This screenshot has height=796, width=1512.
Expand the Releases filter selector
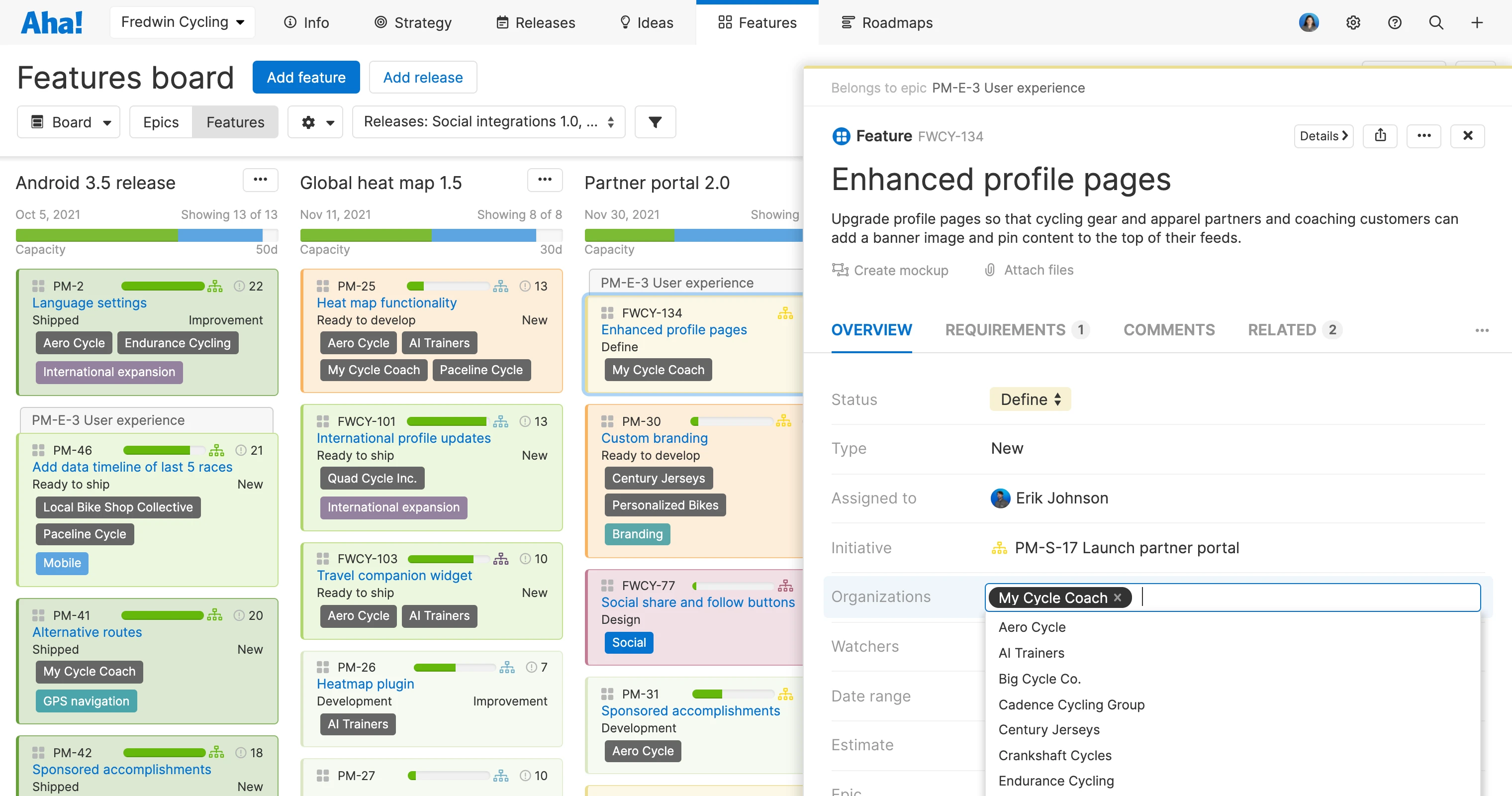[488, 122]
